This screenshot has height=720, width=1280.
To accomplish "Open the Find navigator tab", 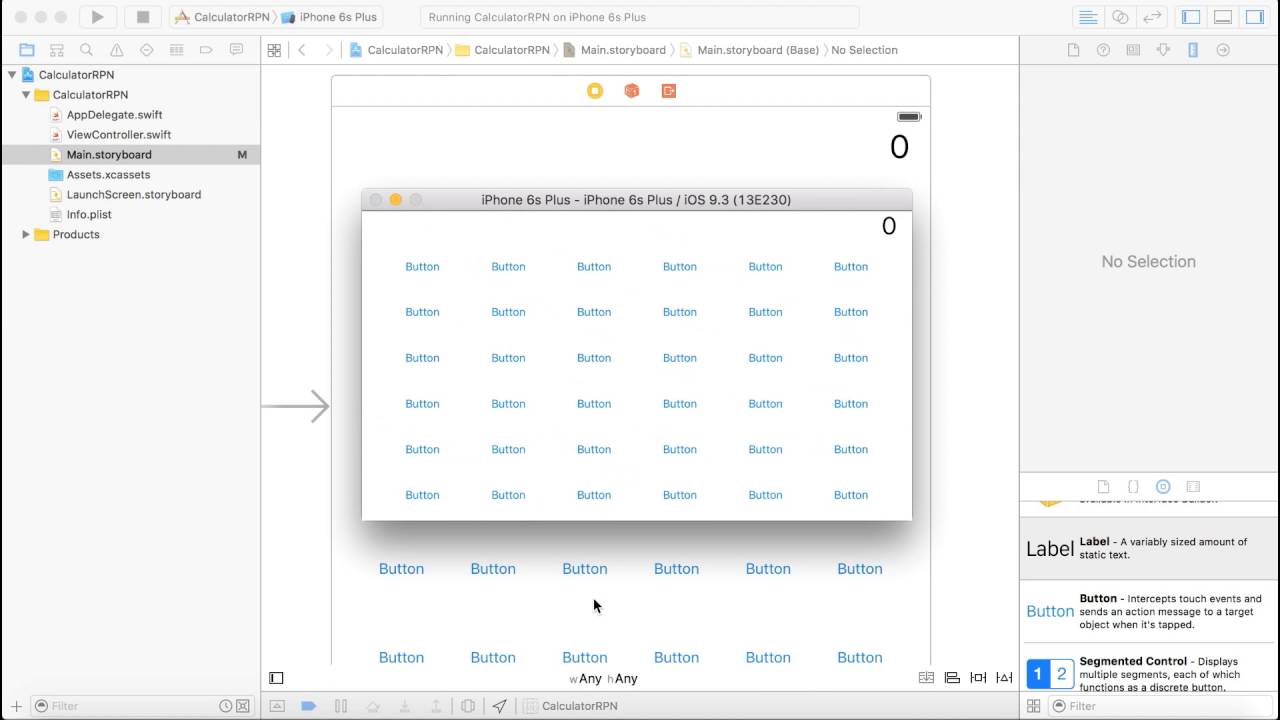I will [87, 50].
